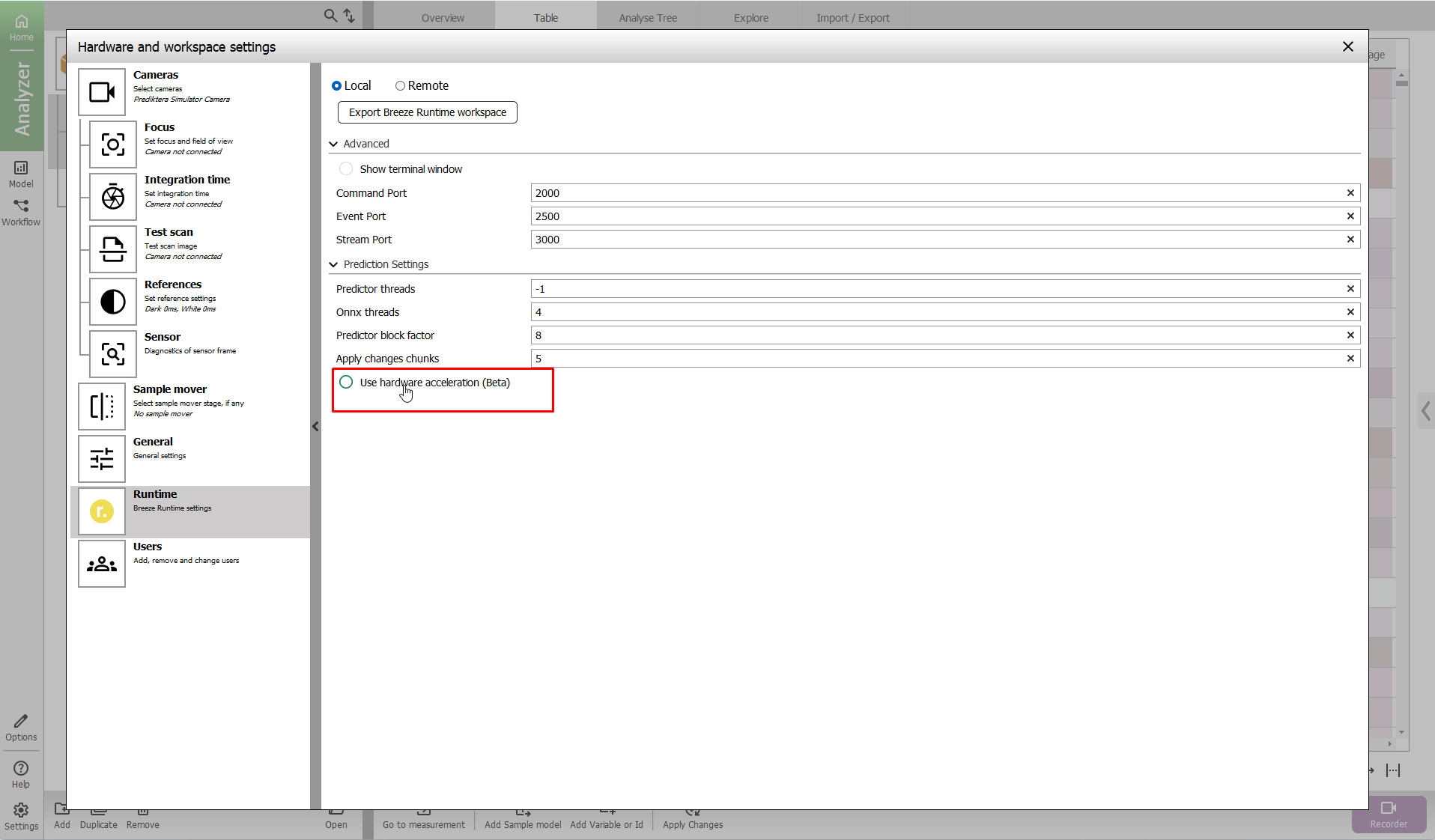Toggle Show terminal window option
The width and height of the screenshot is (1435, 840).
point(346,169)
